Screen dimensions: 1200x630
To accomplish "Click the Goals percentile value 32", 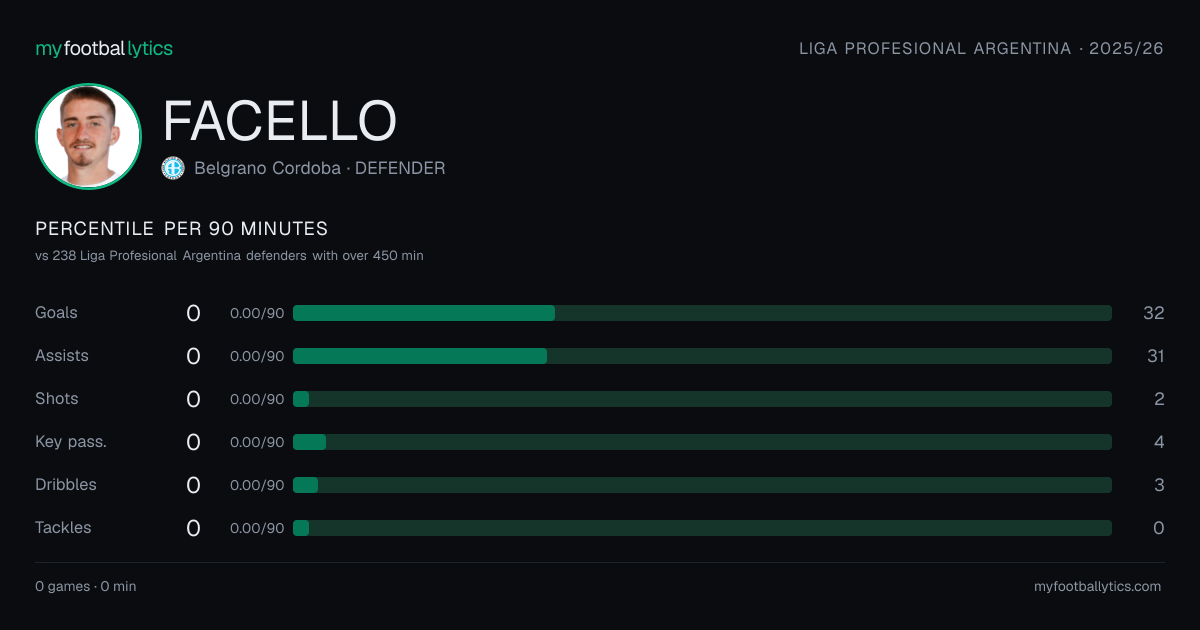I will (1154, 313).
